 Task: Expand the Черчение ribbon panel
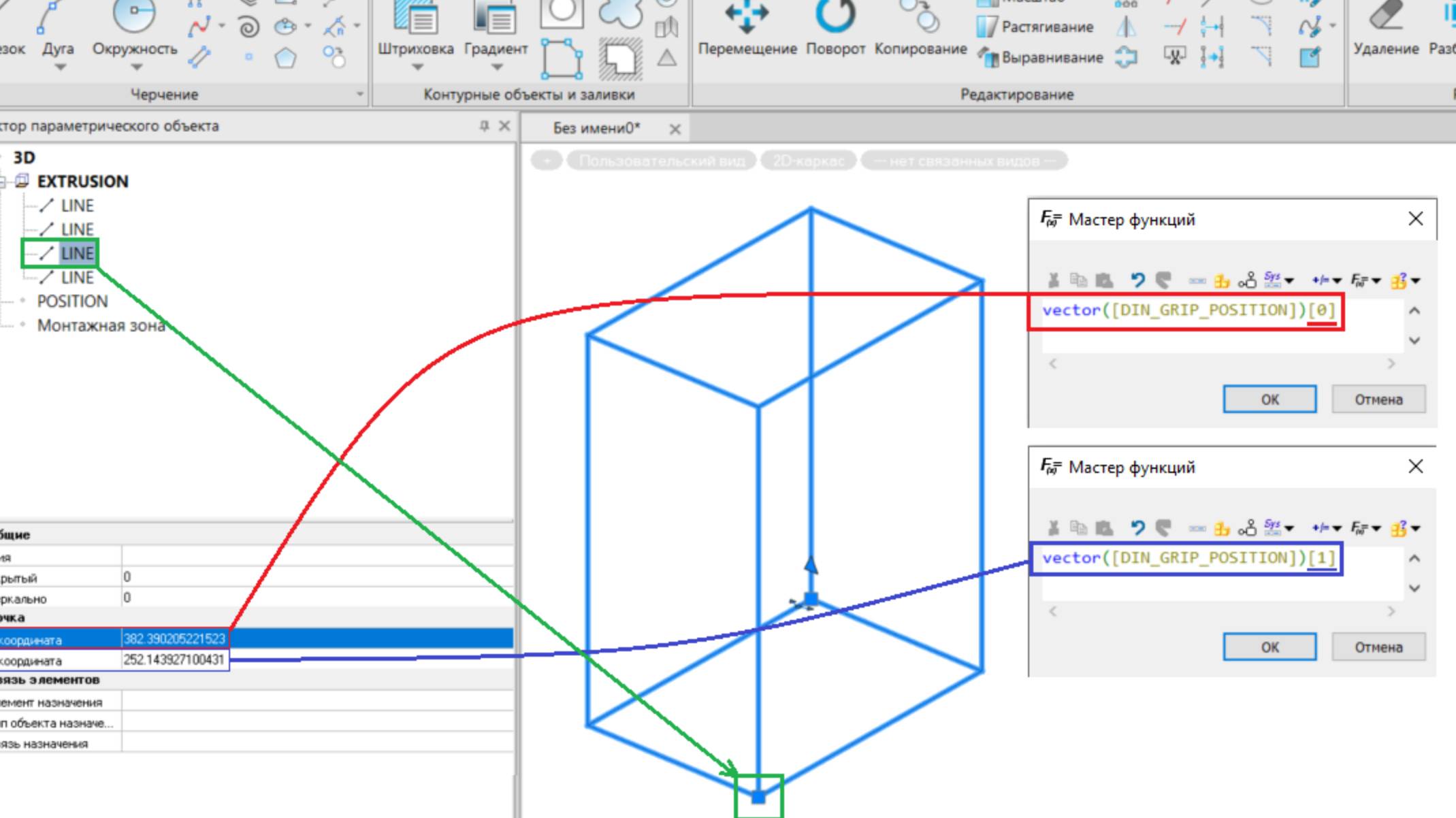point(360,94)
